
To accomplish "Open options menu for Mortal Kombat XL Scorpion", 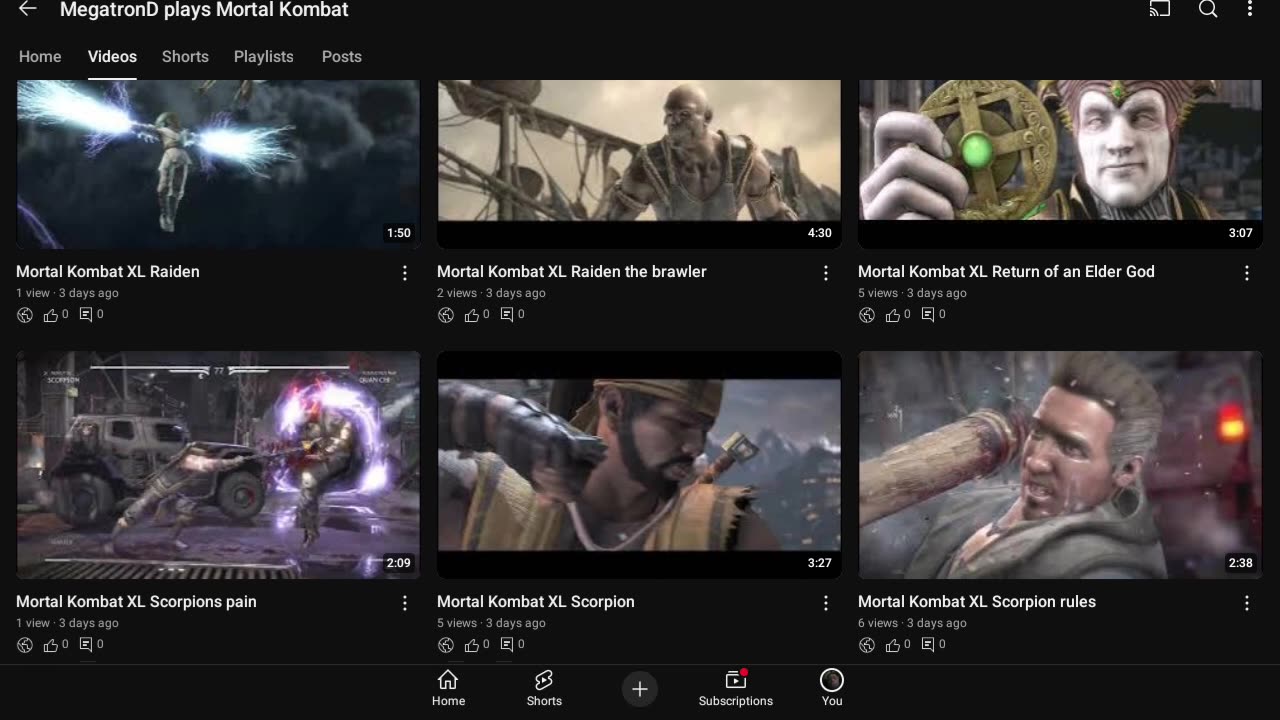I will (x=826, y=603).
